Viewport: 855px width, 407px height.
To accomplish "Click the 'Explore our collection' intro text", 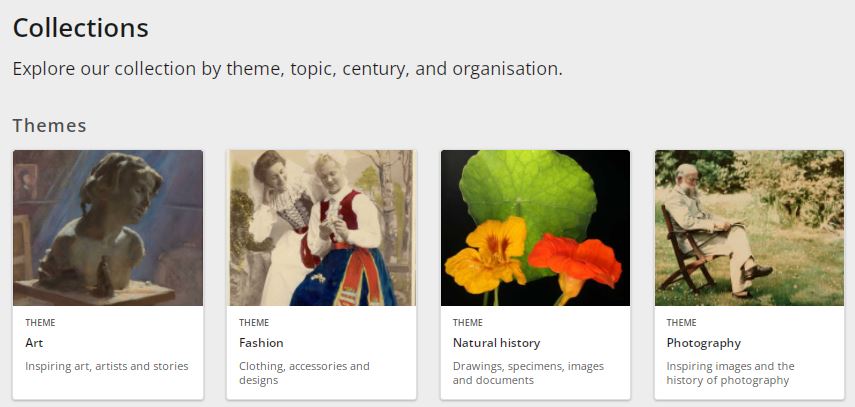I will 288,70.
